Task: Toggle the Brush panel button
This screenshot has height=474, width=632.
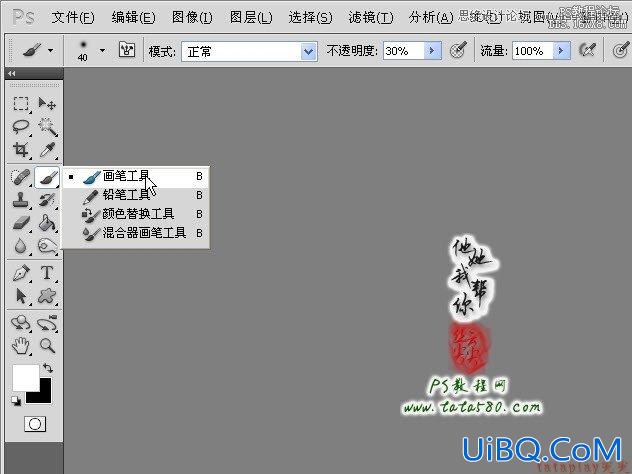Action: pos(127,50)
